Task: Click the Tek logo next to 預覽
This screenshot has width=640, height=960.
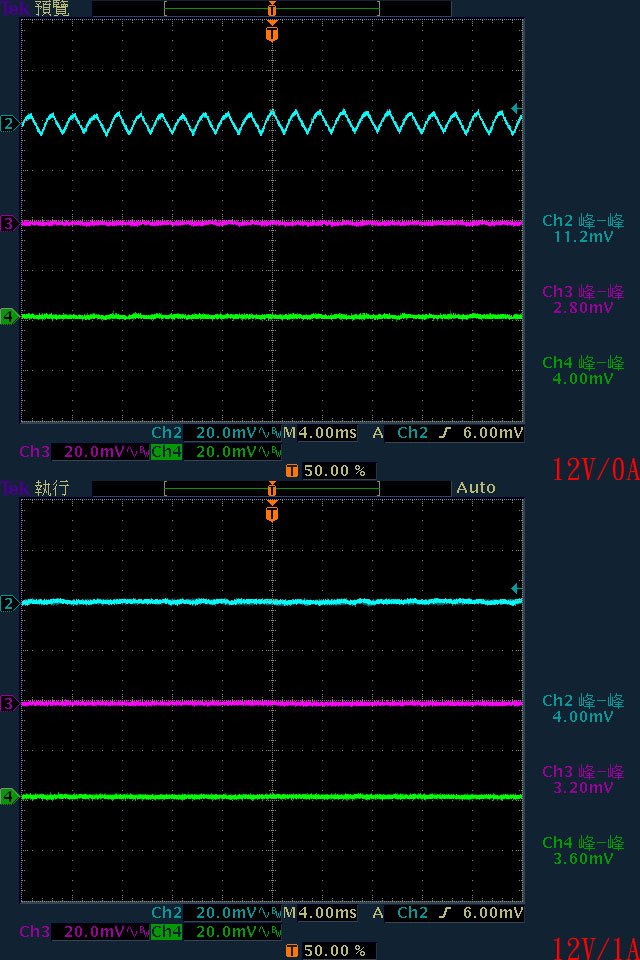Action: [15, 7]
